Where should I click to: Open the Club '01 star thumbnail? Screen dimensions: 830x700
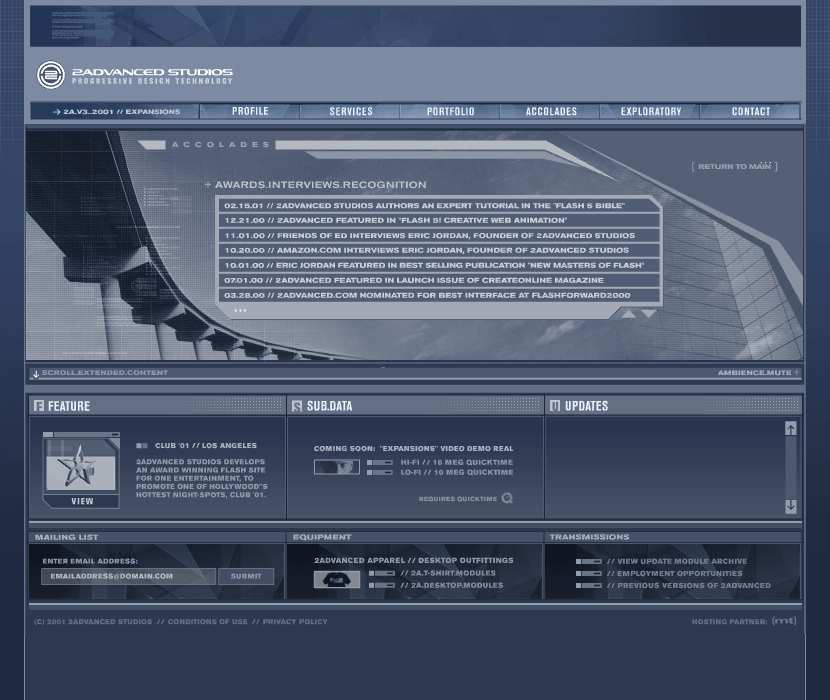(x=81, y=466)
